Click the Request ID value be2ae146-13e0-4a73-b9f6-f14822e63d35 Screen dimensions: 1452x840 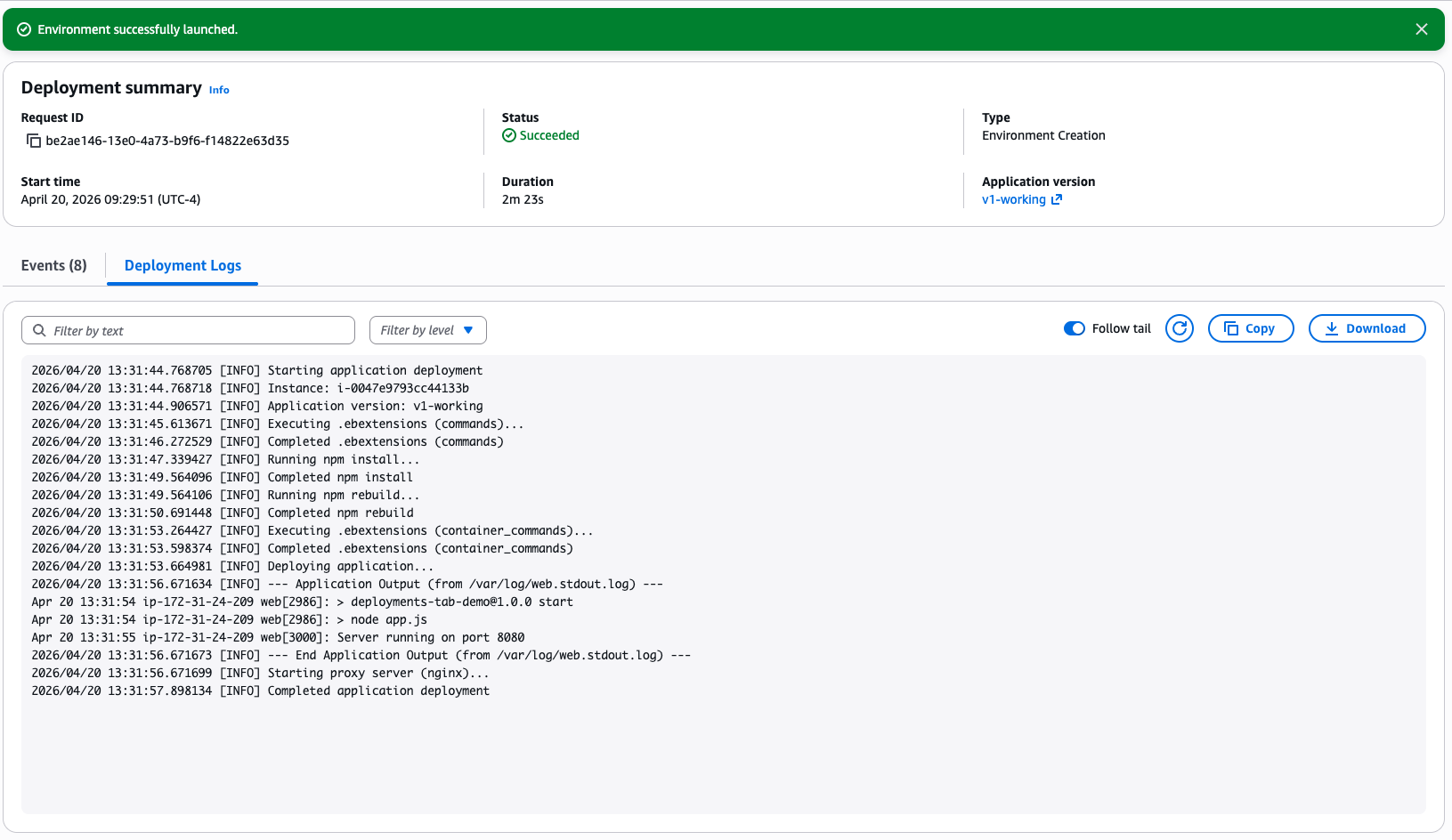tap(167, 141)
